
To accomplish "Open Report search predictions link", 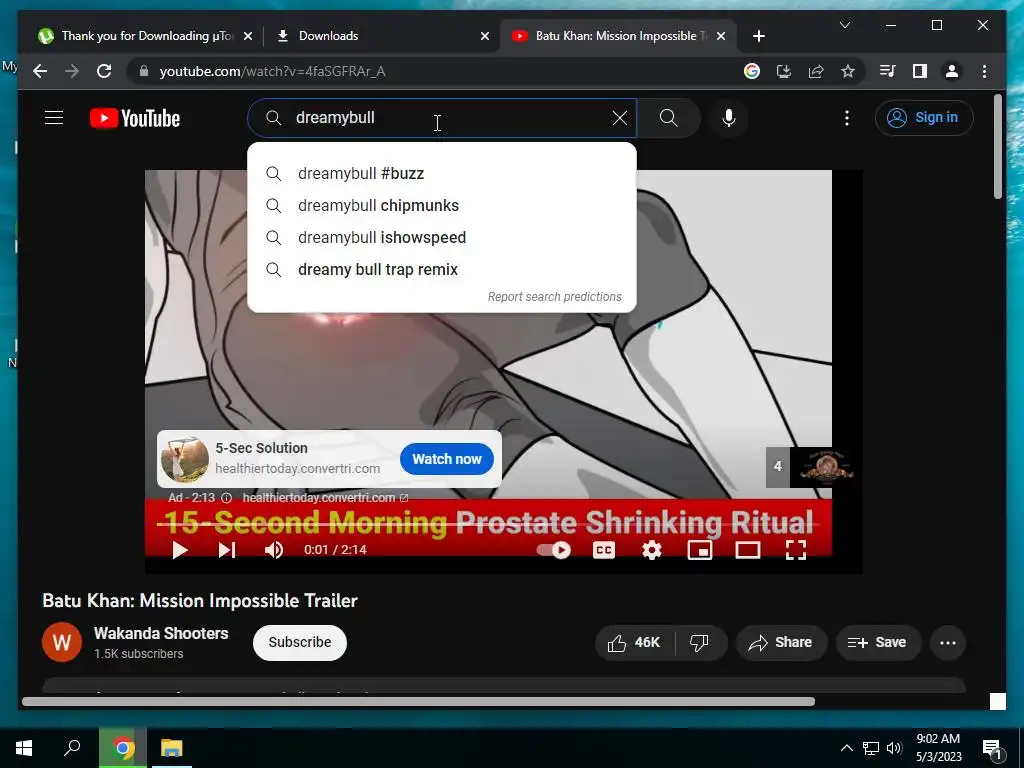I will click(554, 296).
